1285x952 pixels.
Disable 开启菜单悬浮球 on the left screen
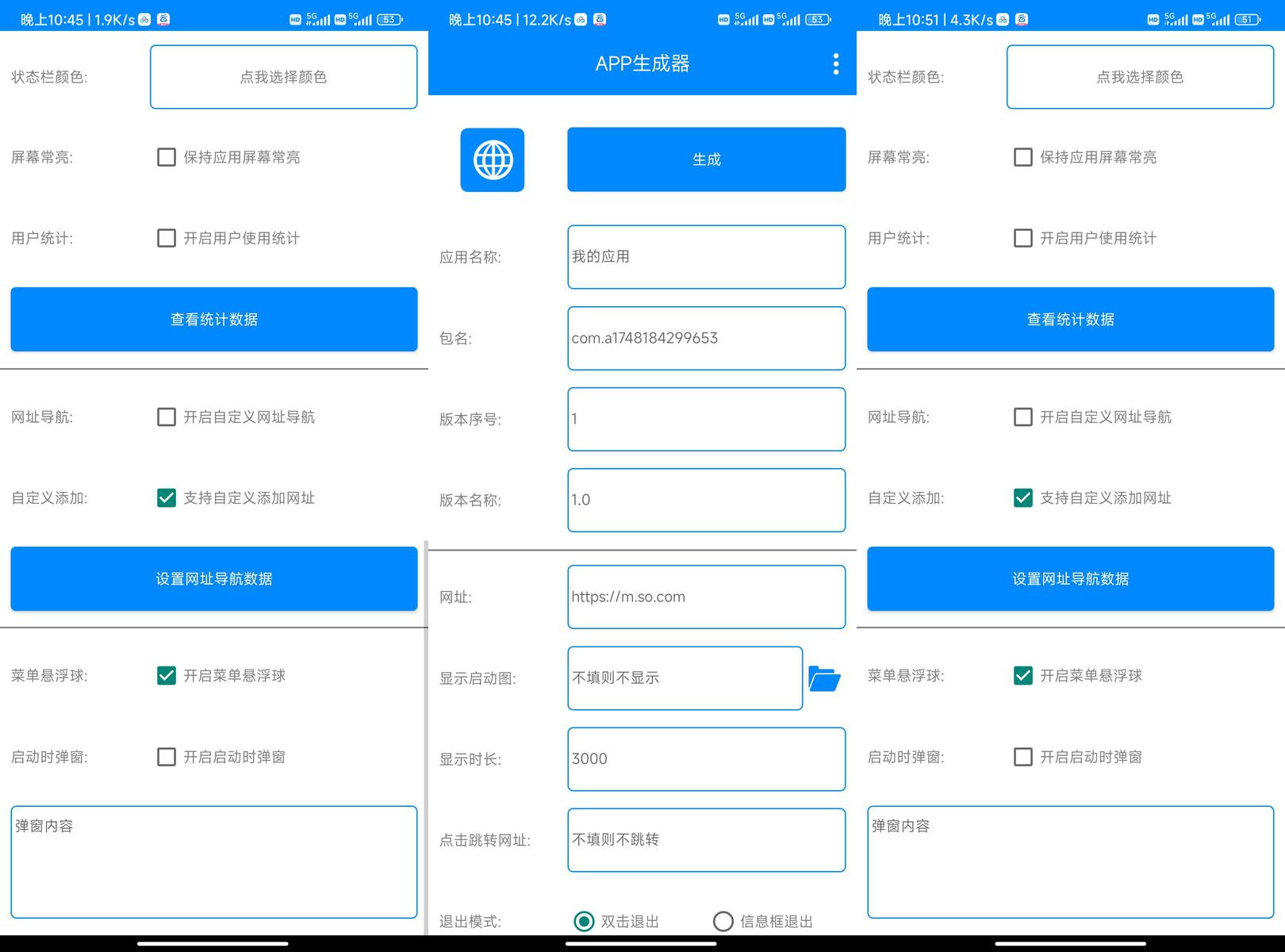(167, 675)
